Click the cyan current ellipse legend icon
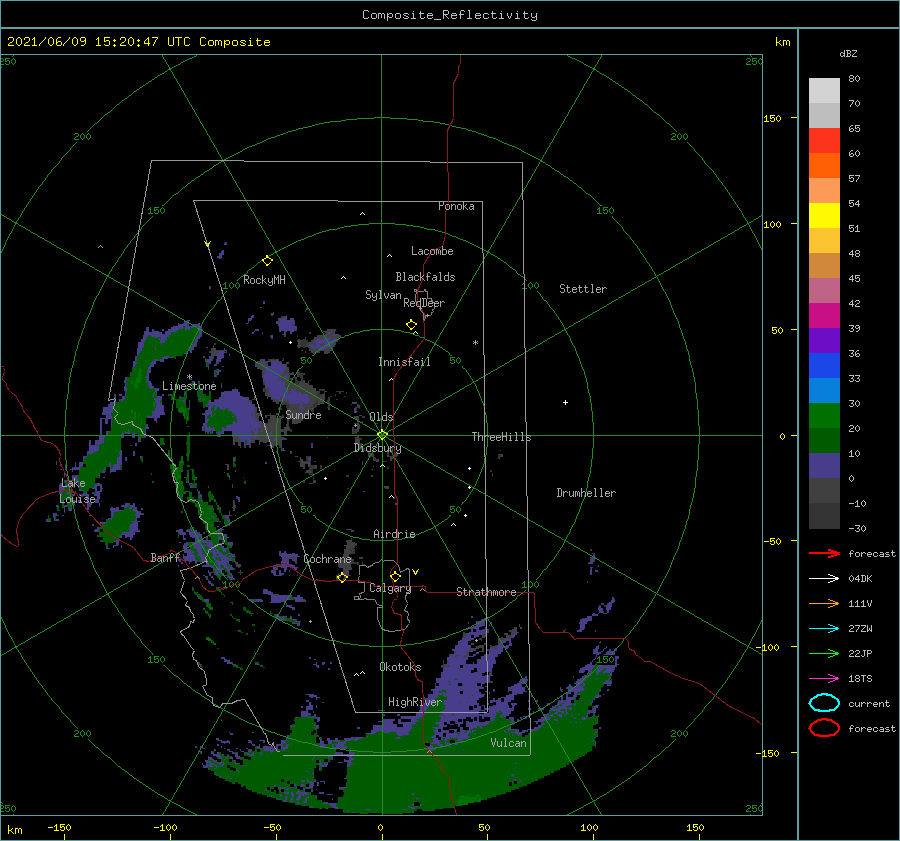 tap(824, 703)
